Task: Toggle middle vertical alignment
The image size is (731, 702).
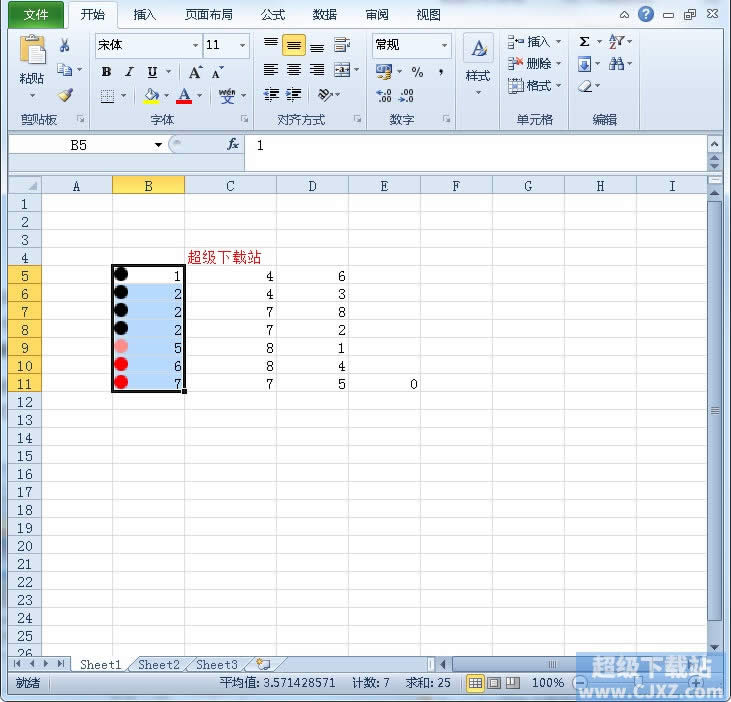Action: coord(294,45)
